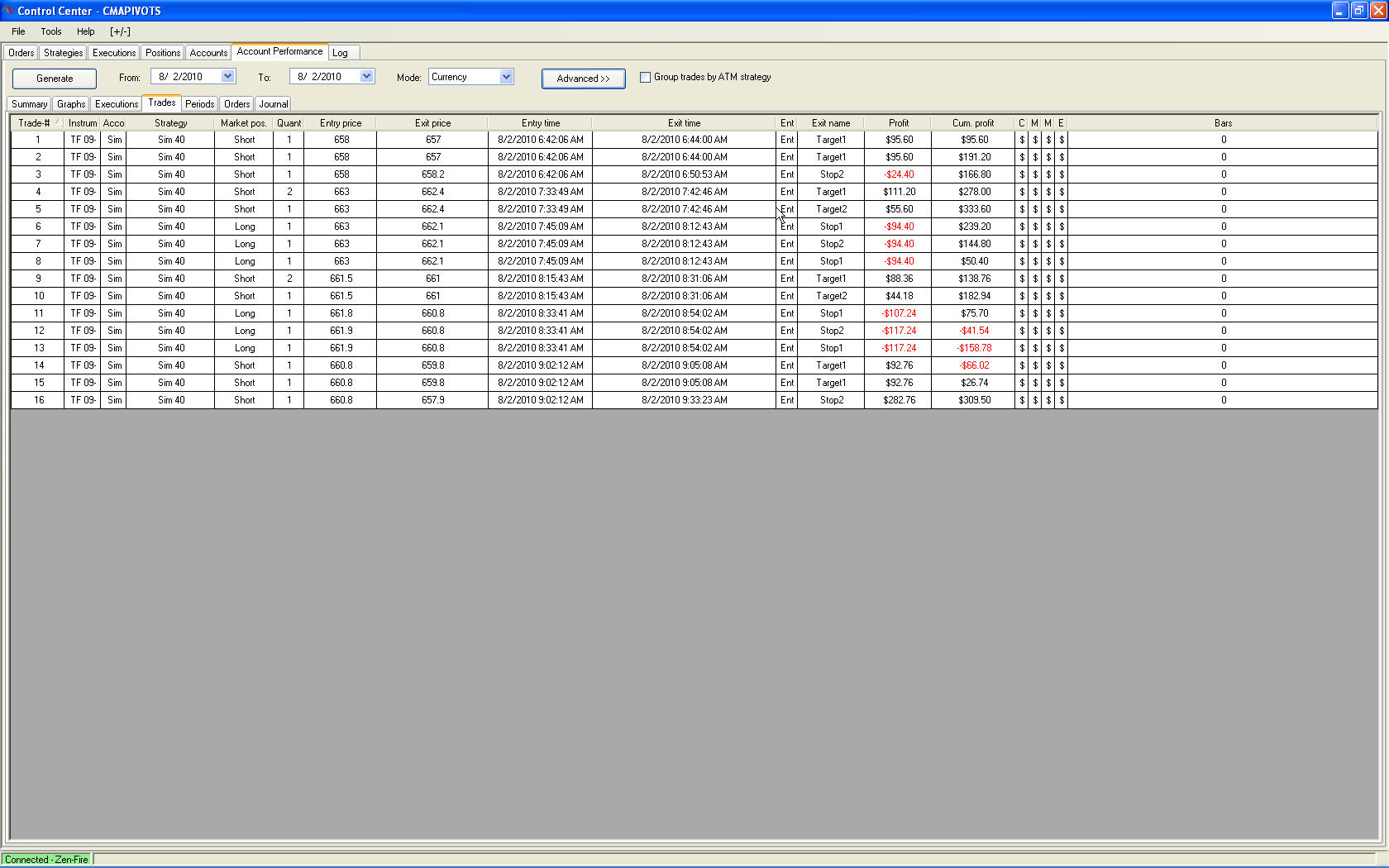Open the File menu
1389x868 pixels.
(x=18, y=31)
